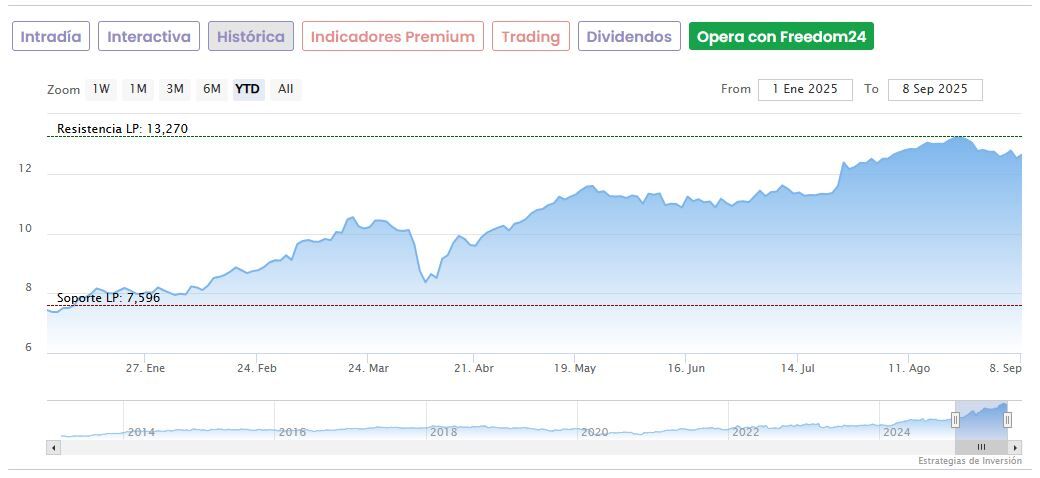Viewport: 1040px width, 478px height.
Task: Open the Interactiva chart tab
Action: tap(149, 37)
